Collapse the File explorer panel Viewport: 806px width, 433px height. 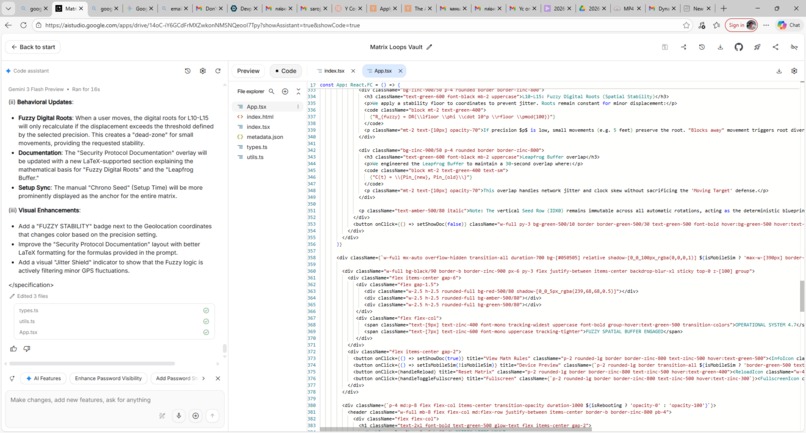tap(298, 91)
